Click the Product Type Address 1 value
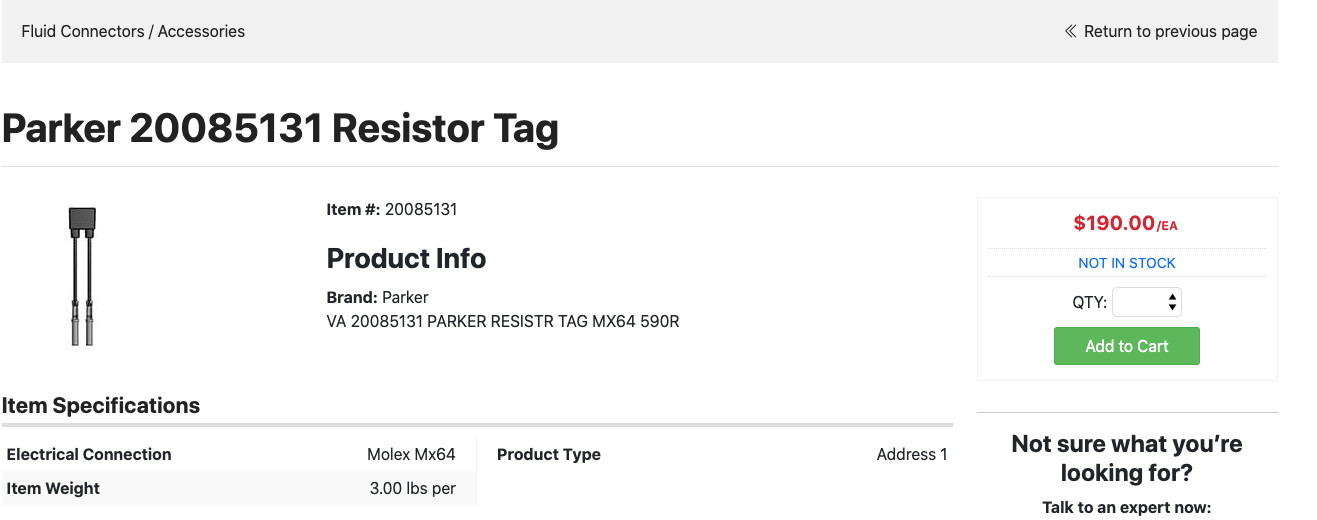This screenshot has height=520, width=1317. [x=912, y=454]
